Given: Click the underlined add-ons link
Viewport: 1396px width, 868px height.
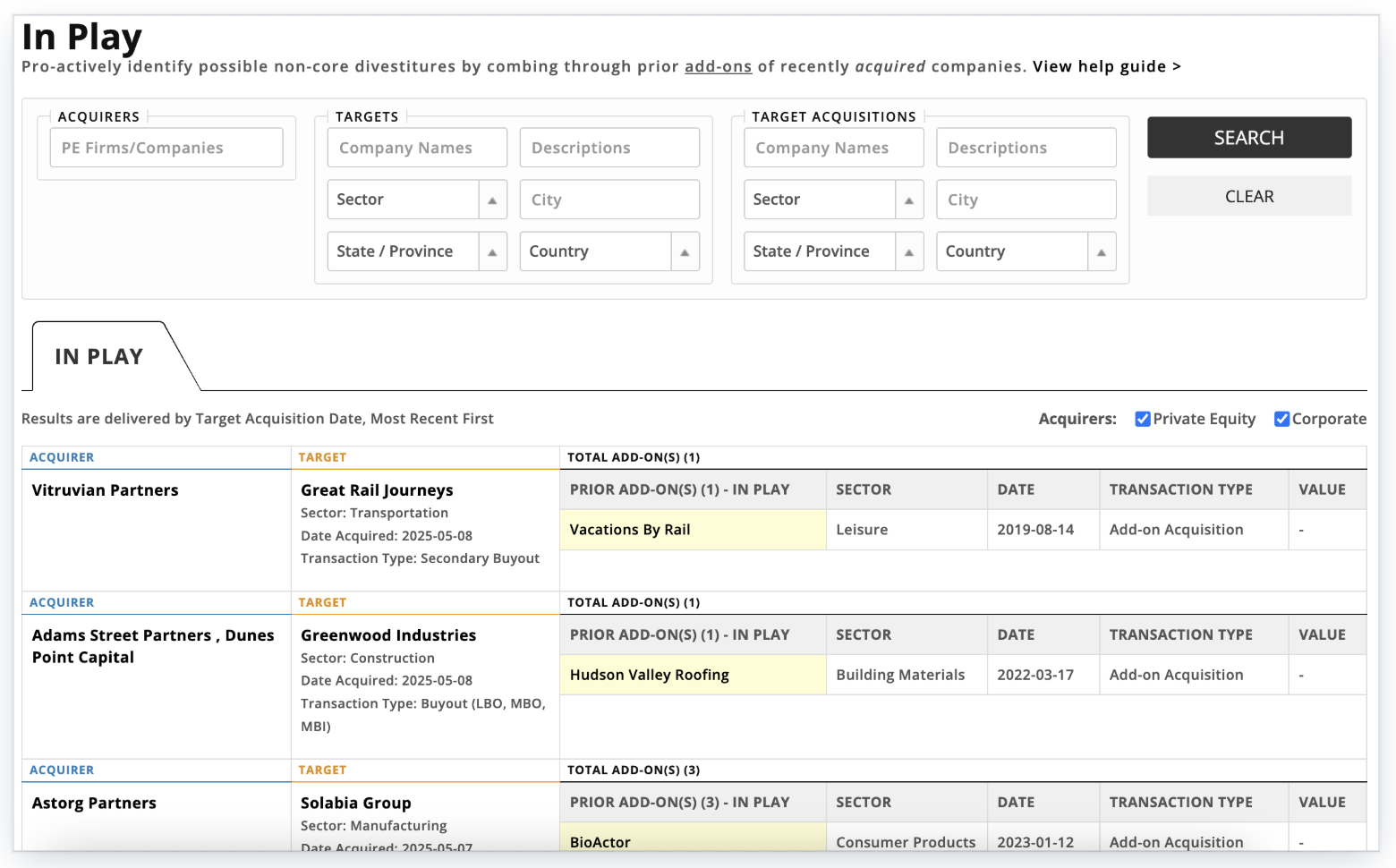Looking at the screenshot, I should (x=718, y=66).
